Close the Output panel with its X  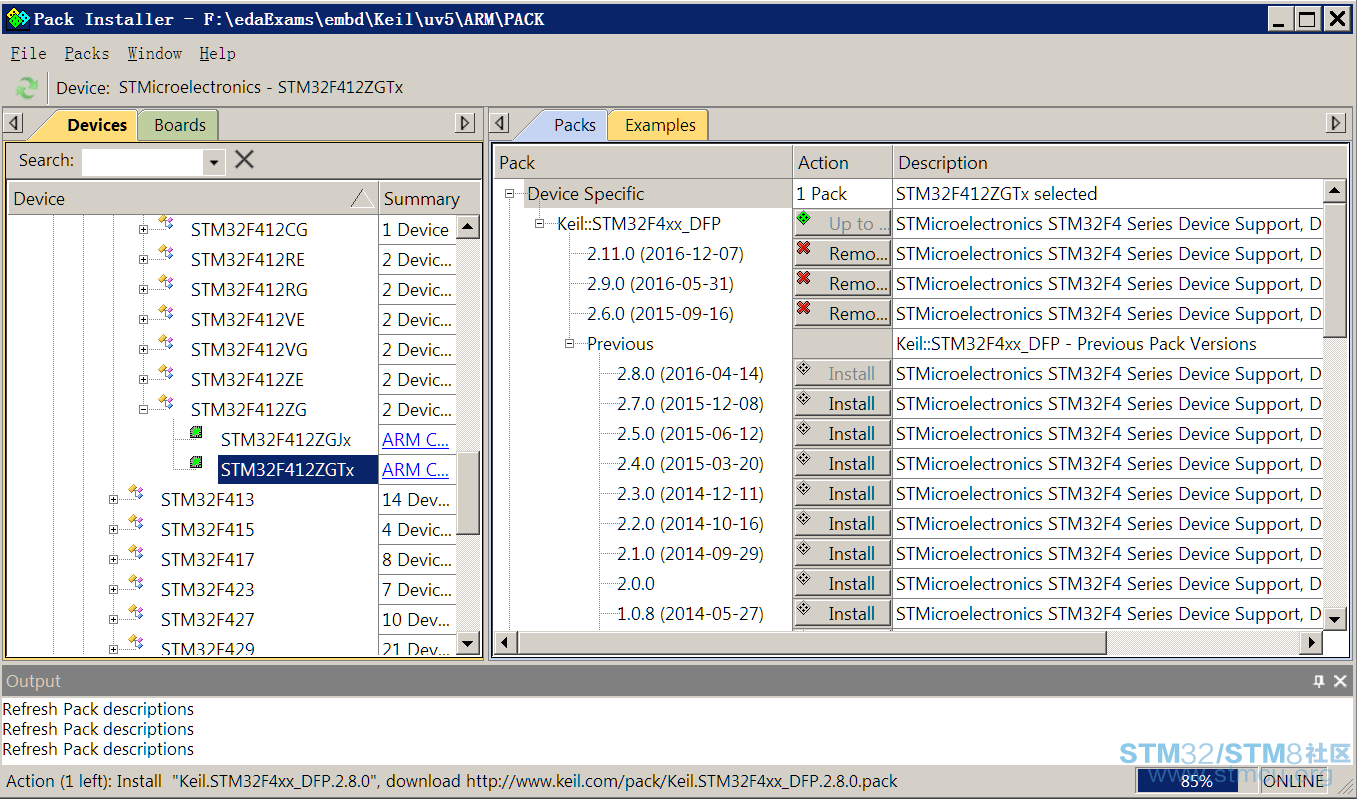tap(1340, 681)
